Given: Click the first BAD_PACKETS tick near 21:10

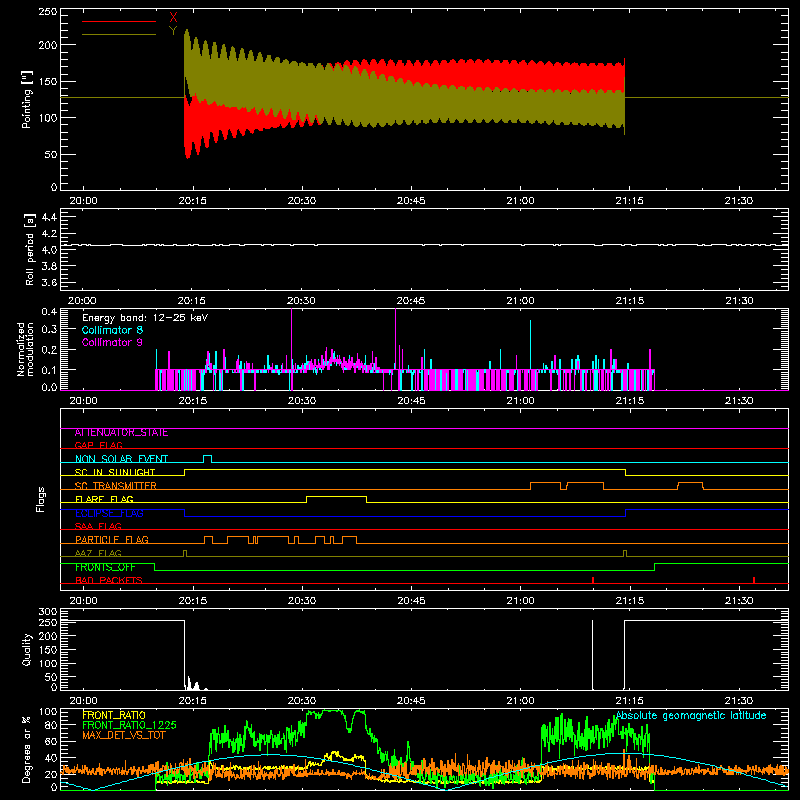Looking at the screenshot, I should coord(593,580).
